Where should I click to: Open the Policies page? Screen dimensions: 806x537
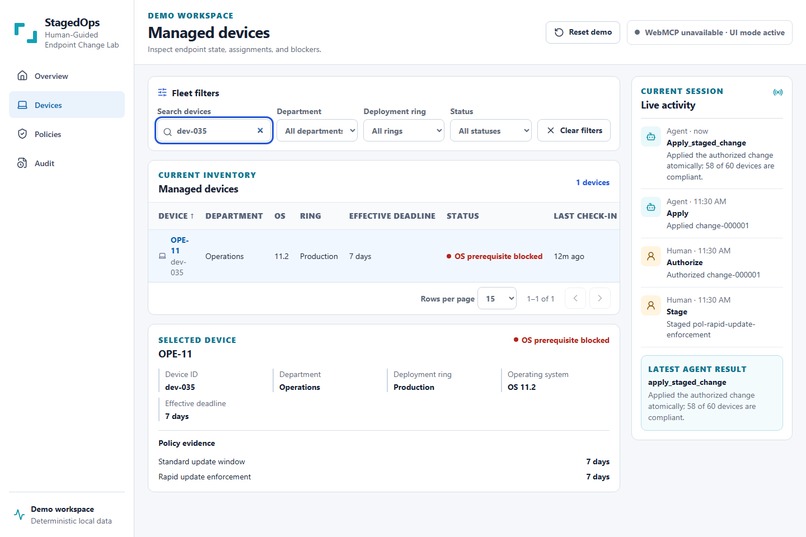tap(67, 134)
